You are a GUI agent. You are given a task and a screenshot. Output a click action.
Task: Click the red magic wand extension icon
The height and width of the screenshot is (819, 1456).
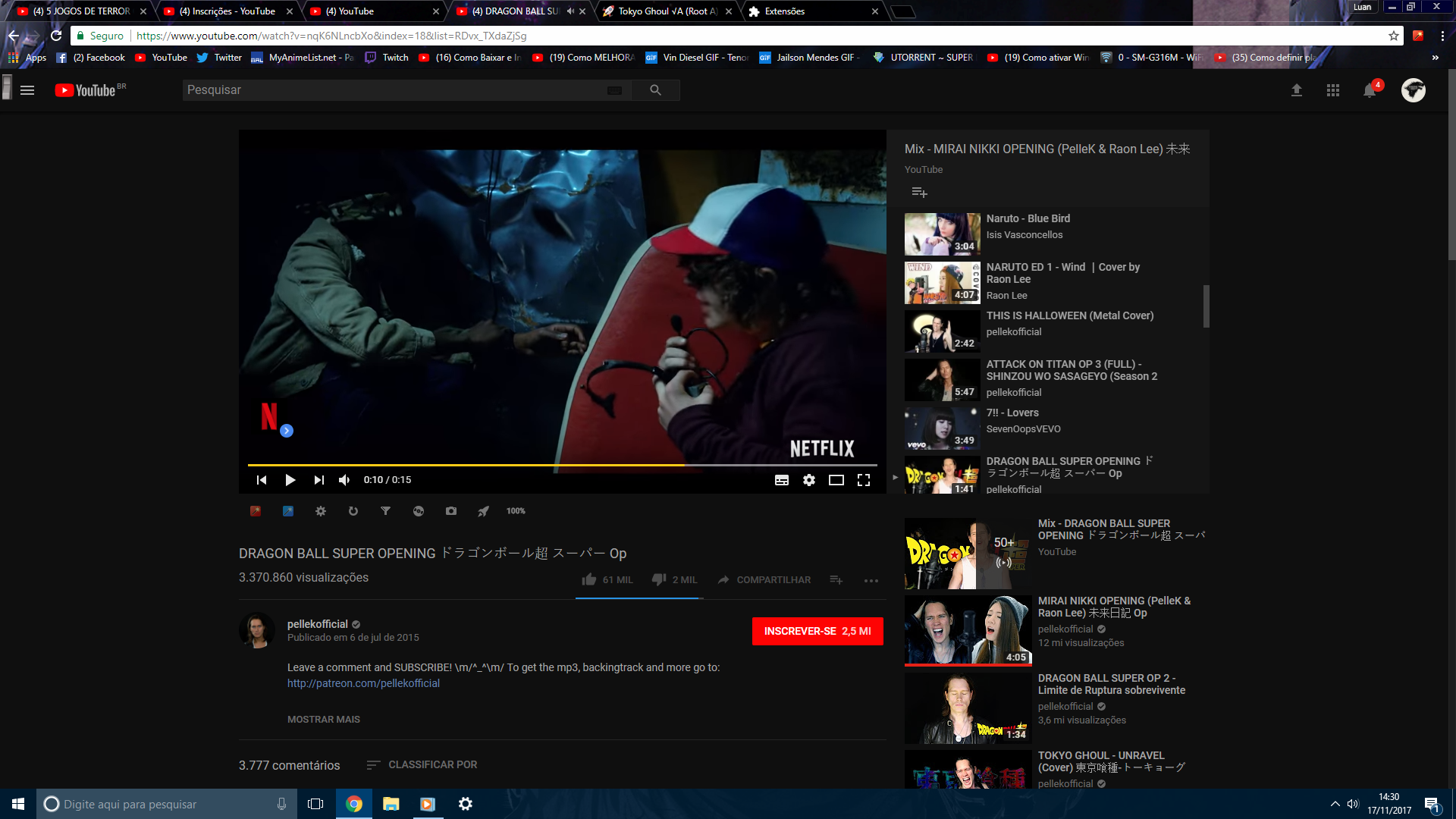[256, 511]
